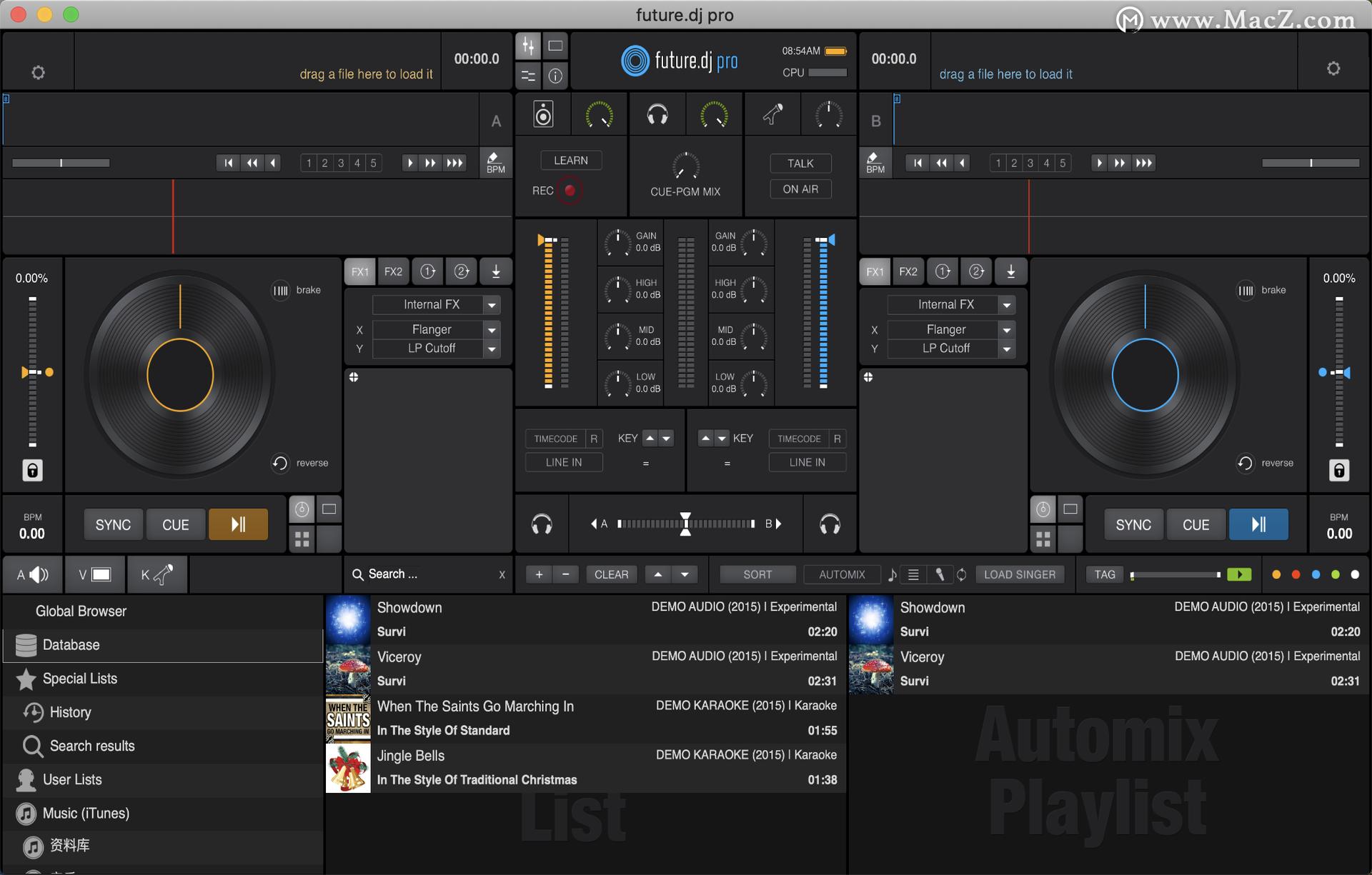Select the headphones cue icon in the mixer
The image size is (1372, 875).
coord(657,114)
